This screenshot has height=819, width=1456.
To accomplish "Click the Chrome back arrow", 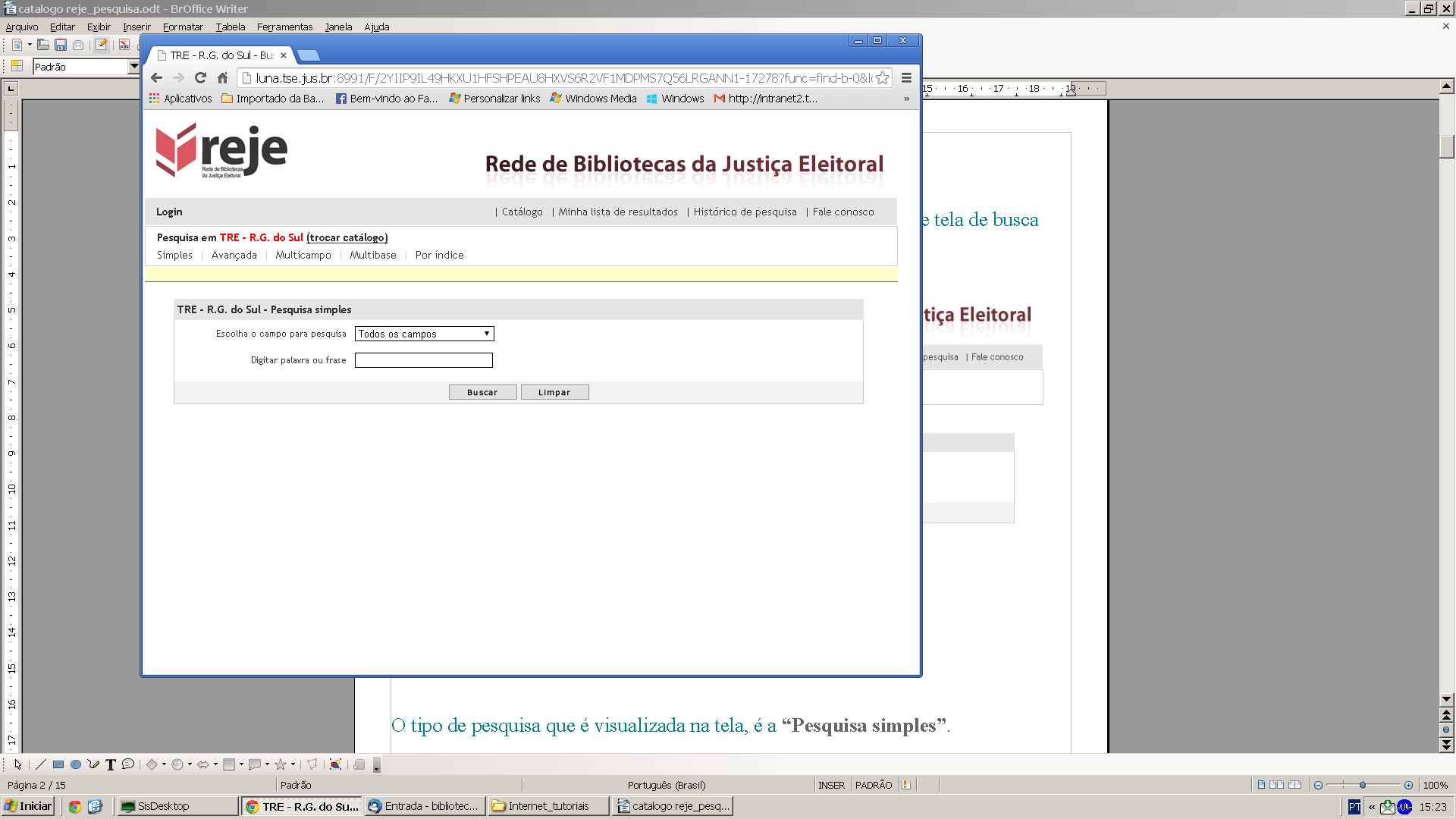I will (156, 77).
